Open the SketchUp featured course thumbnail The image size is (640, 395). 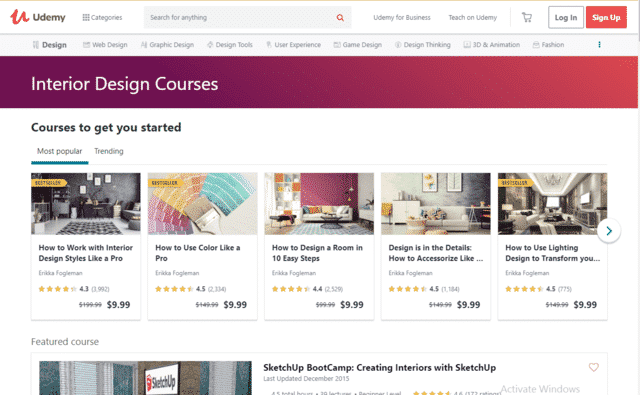click(x=145, y=378)
